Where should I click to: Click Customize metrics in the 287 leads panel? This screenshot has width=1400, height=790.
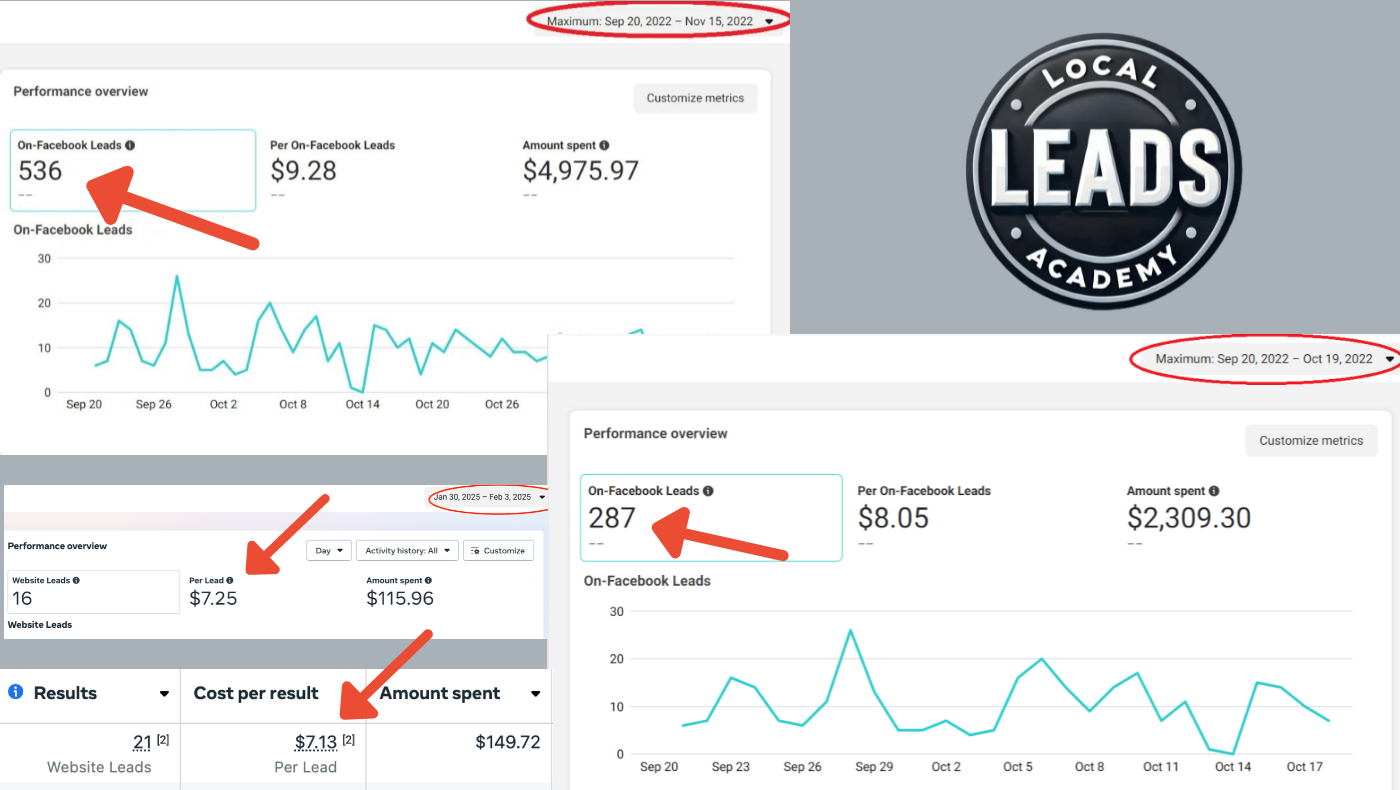pos(1311,440)
